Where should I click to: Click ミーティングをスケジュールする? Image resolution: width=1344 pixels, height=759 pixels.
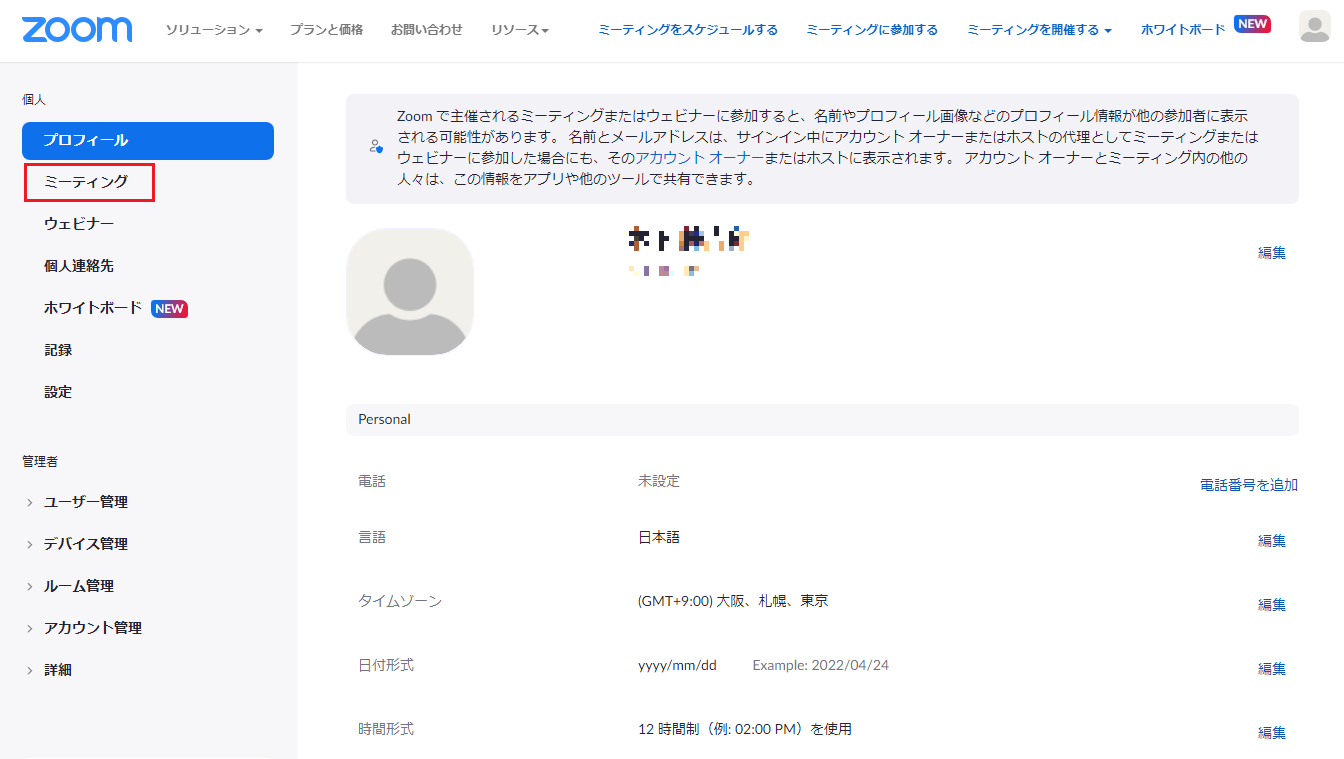click(688, 30)
